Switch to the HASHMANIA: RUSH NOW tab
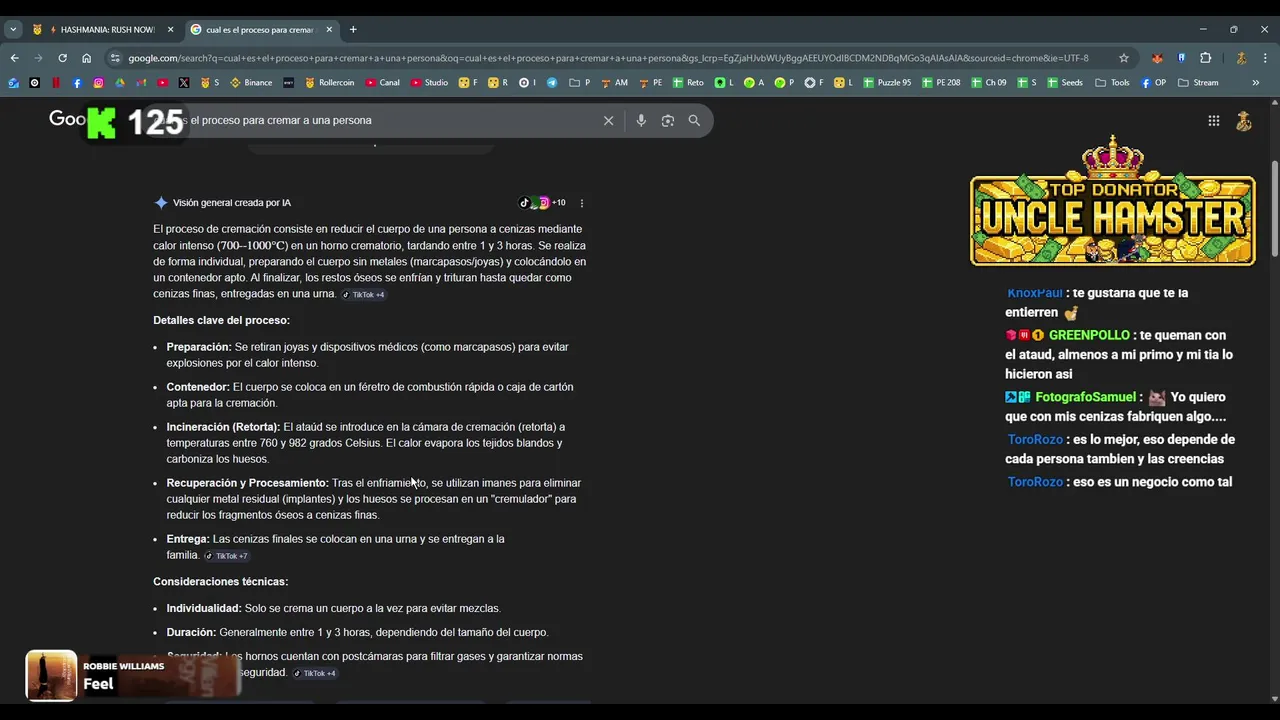The height and width of the screenshot is (720, 1280). 104,30
